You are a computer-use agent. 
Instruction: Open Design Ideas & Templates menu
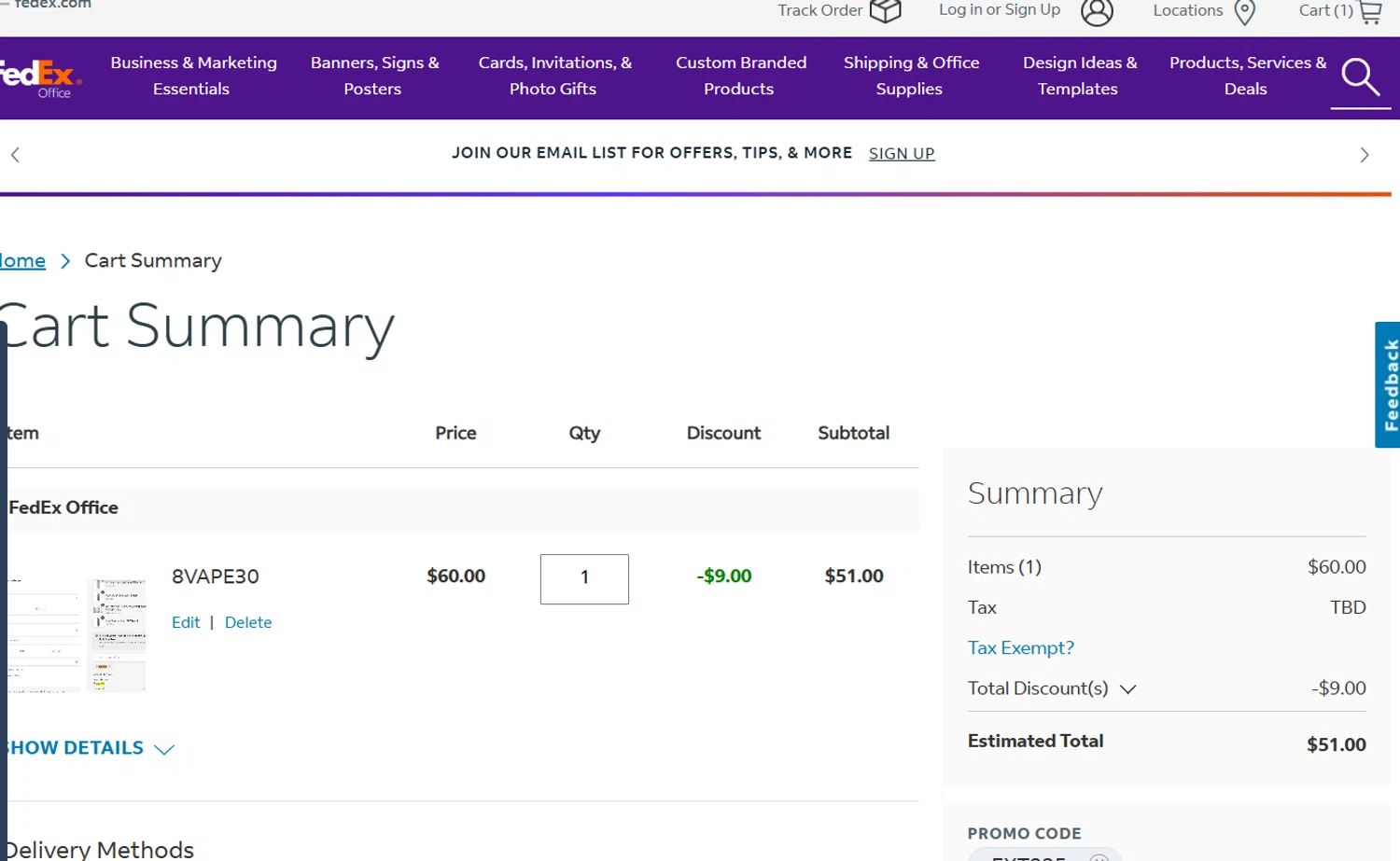coord(1079,76)
